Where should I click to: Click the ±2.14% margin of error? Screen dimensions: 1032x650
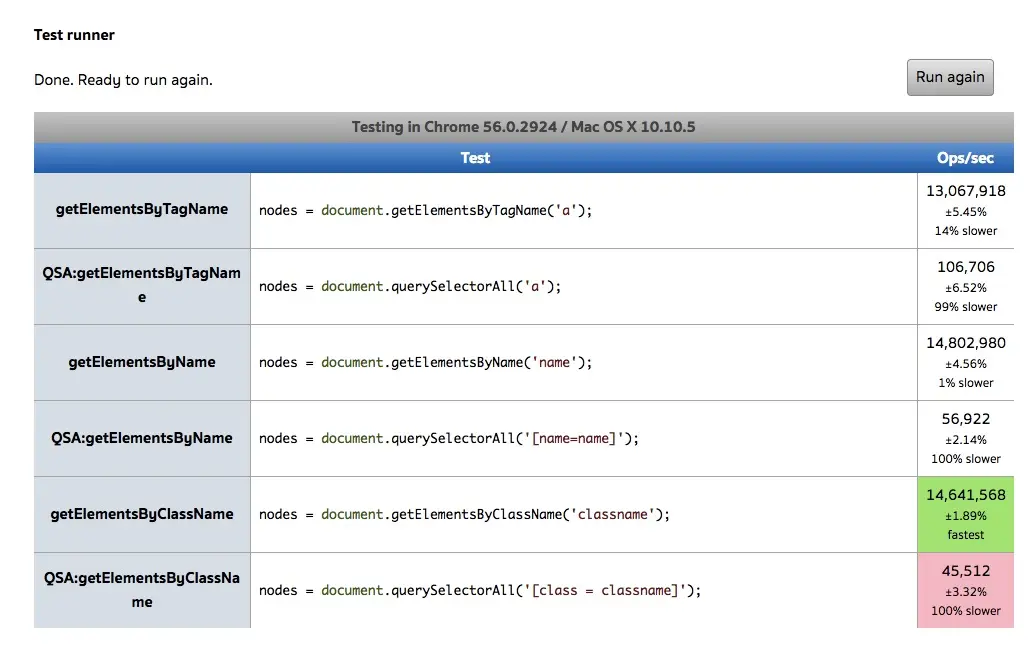click(x=966, y=439)
